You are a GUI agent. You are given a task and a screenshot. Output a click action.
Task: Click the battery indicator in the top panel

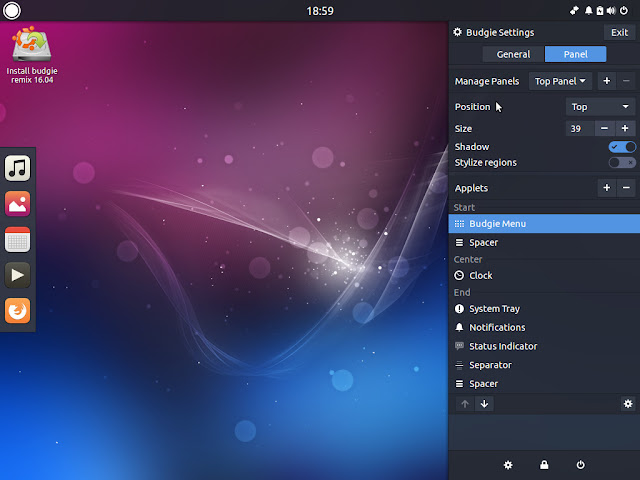tap(600, 11)
